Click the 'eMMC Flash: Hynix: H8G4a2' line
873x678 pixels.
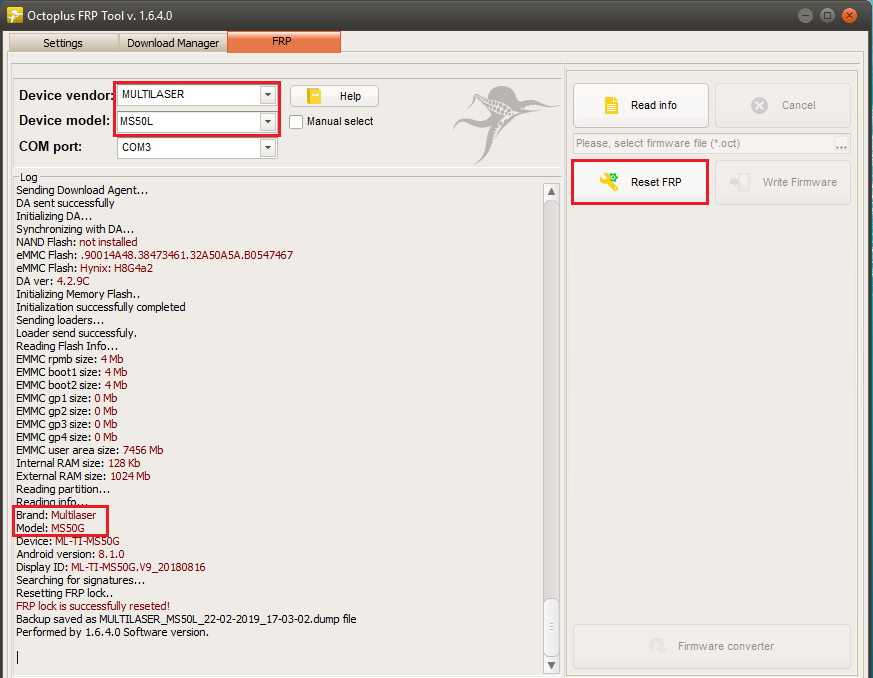pyautogui.click(x=84, y=268)
